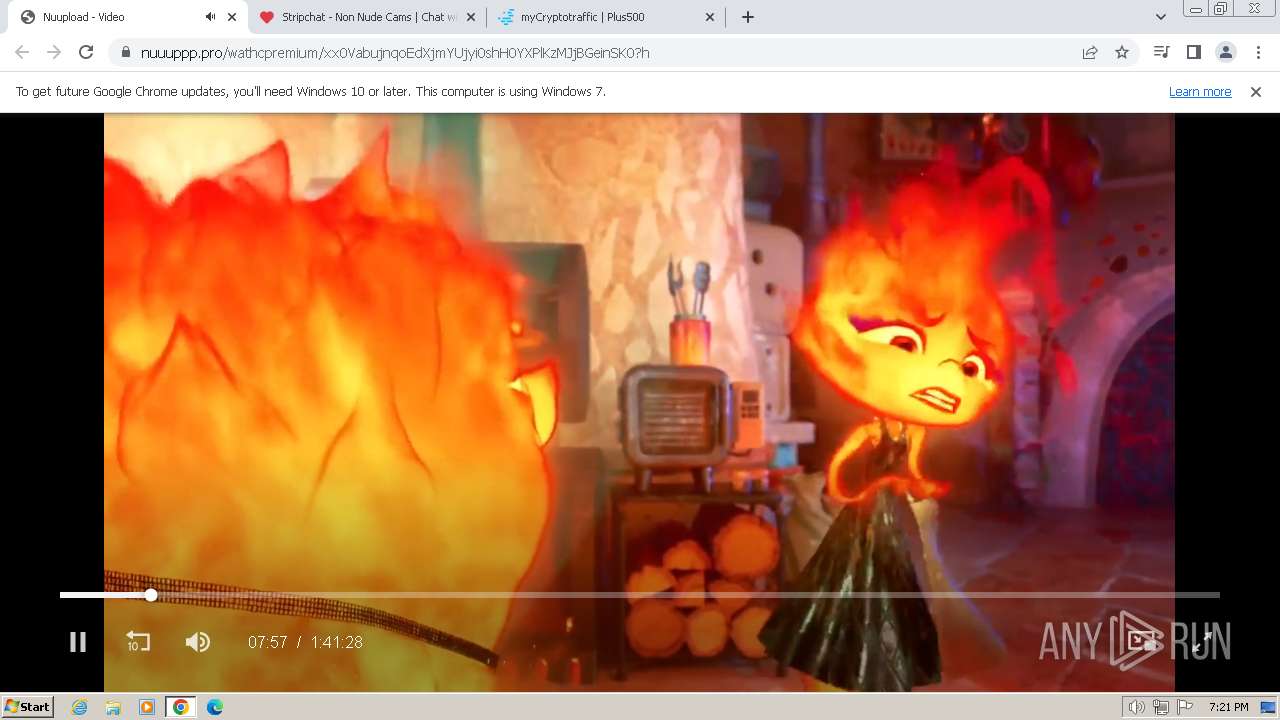1280x720 pixels.
Task: Toggle the Chrome side panel
Action: click(1193, 52)
